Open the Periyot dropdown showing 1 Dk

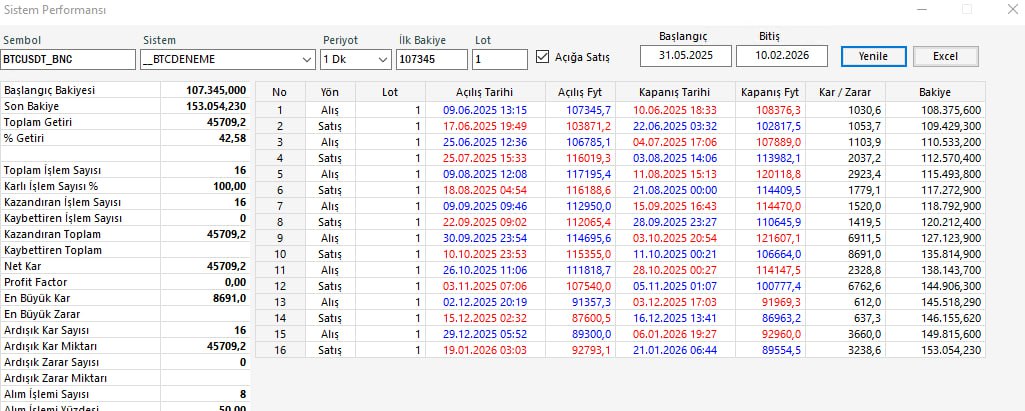click(356, 59)
